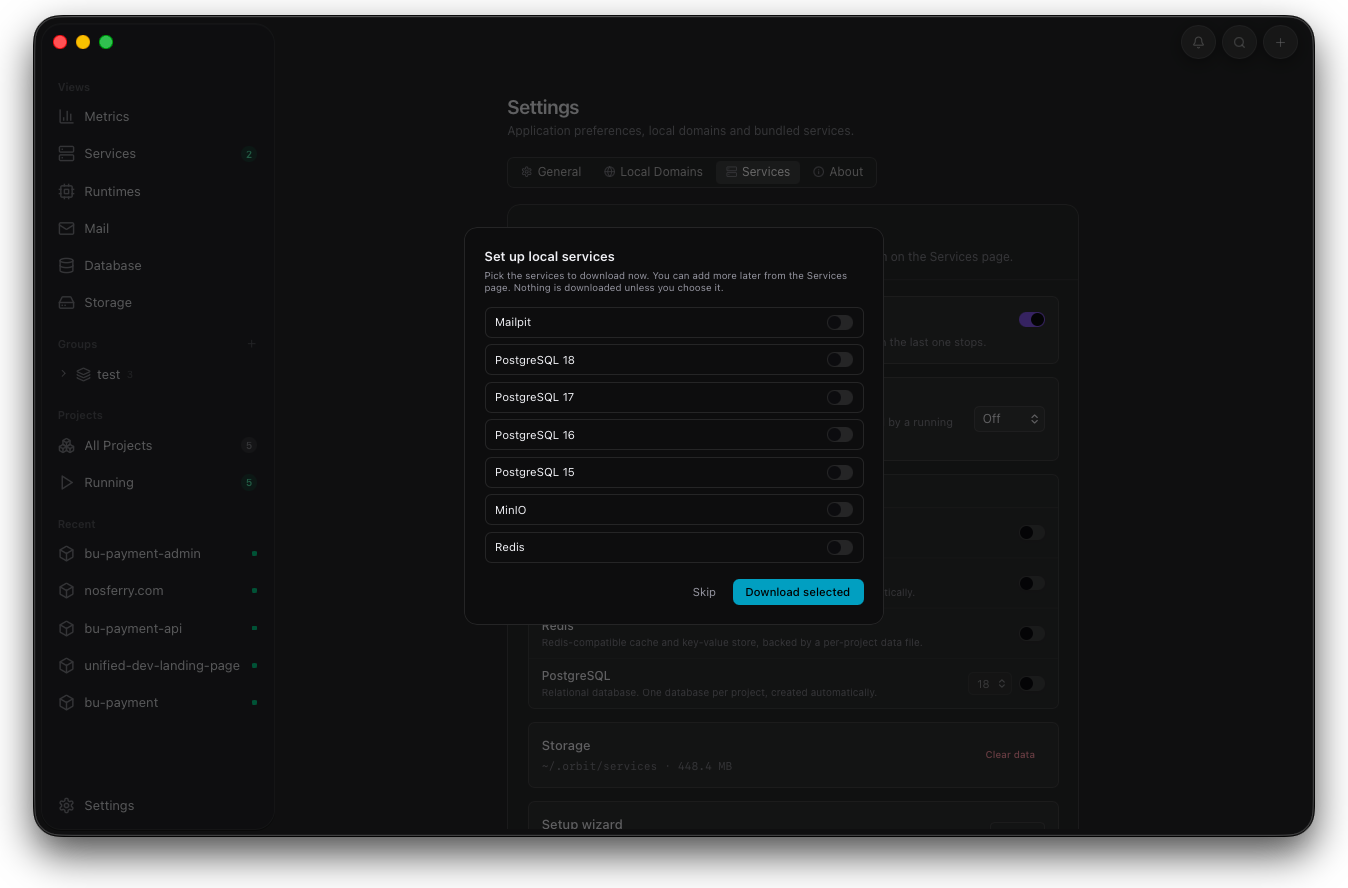Click the info icon on About tab
Screen dimensions: 1348x888
[x=818, y=172]
